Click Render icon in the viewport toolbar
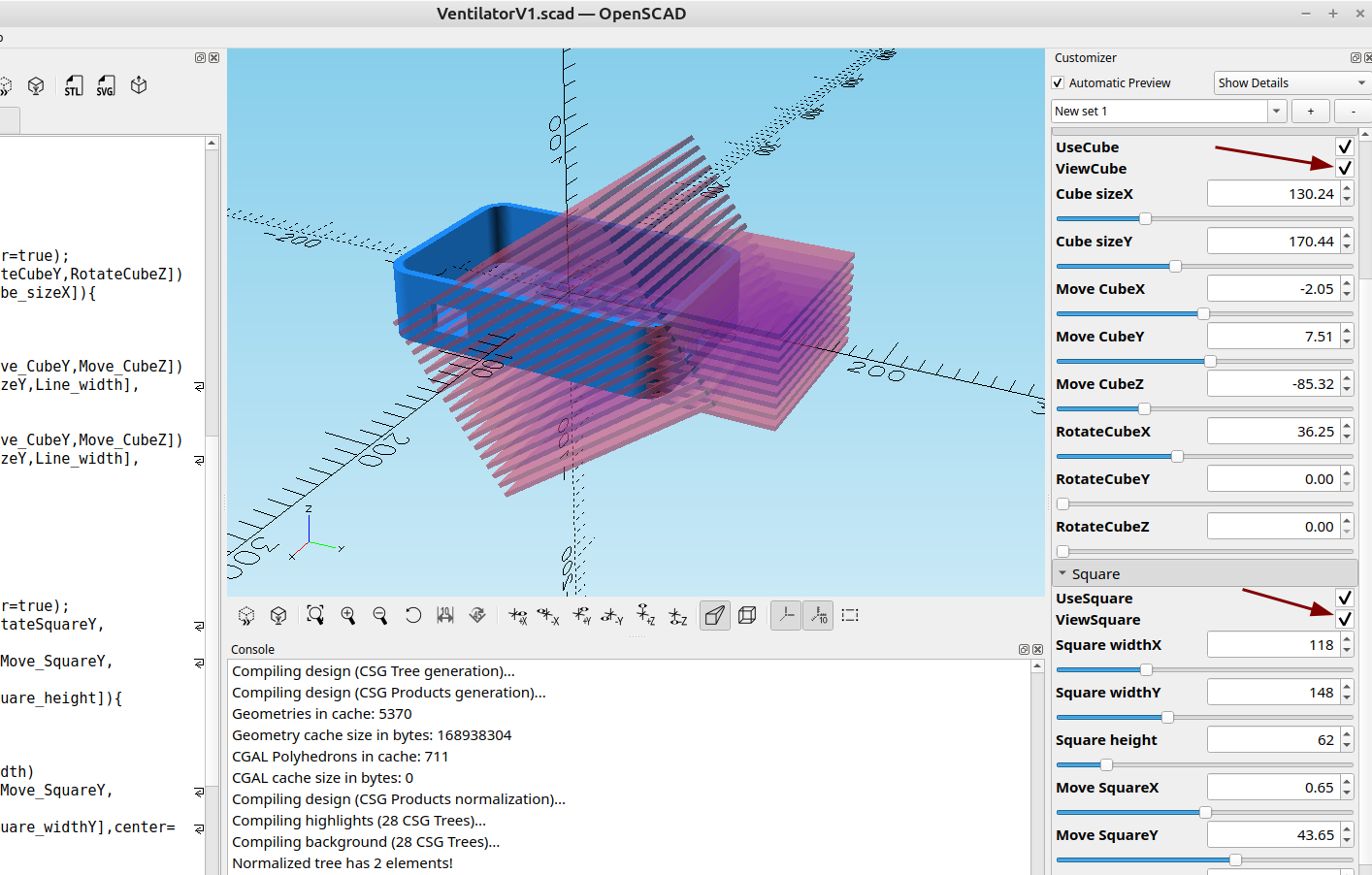1372x875 pixels. 278,615
